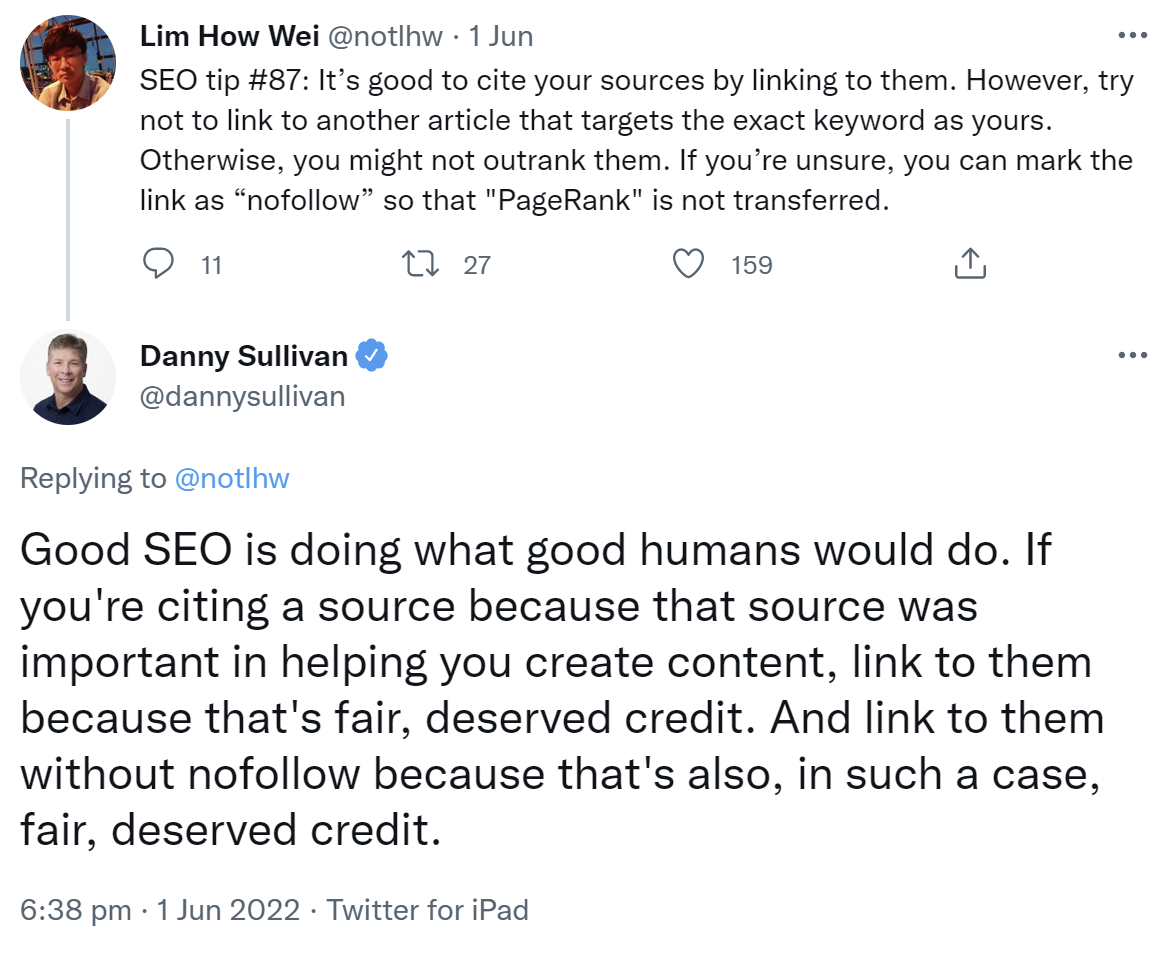Viewport: 1176px width, 956px height.
Task: Open Danny Sullivan's profile picture
Action: [x=68, y=378]
